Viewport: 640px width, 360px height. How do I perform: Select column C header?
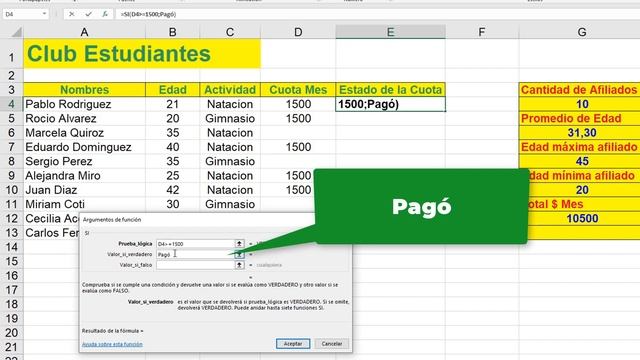tap(230, 32)
